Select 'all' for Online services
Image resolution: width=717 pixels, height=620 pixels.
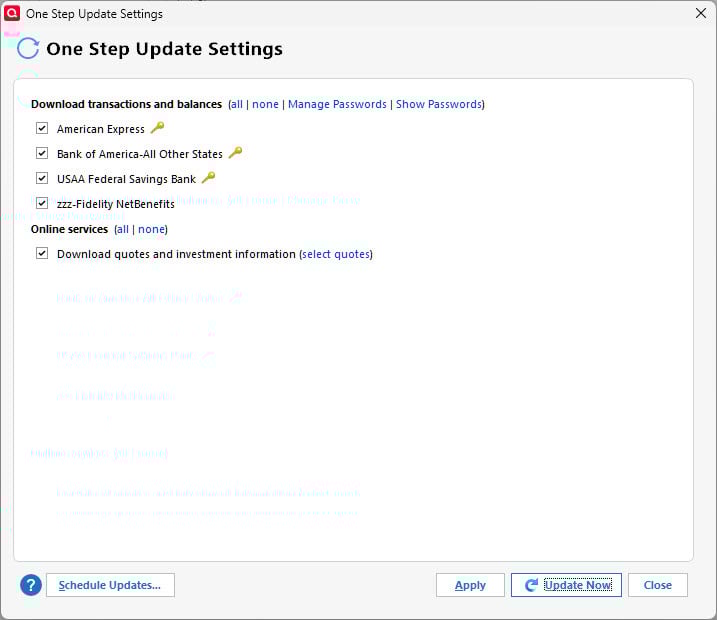(x=123, y=229)
